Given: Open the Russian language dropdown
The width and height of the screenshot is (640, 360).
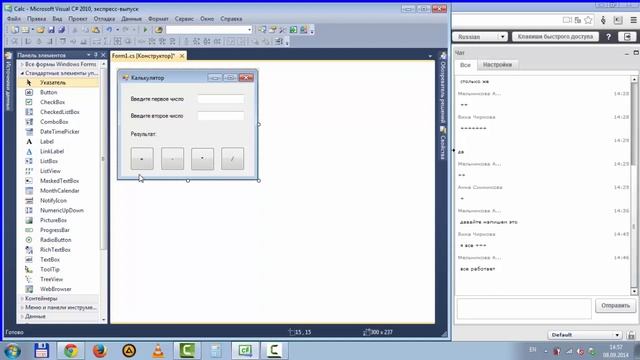Looking at the screenshot, I should pyautogui.click(x=480, y=37).
